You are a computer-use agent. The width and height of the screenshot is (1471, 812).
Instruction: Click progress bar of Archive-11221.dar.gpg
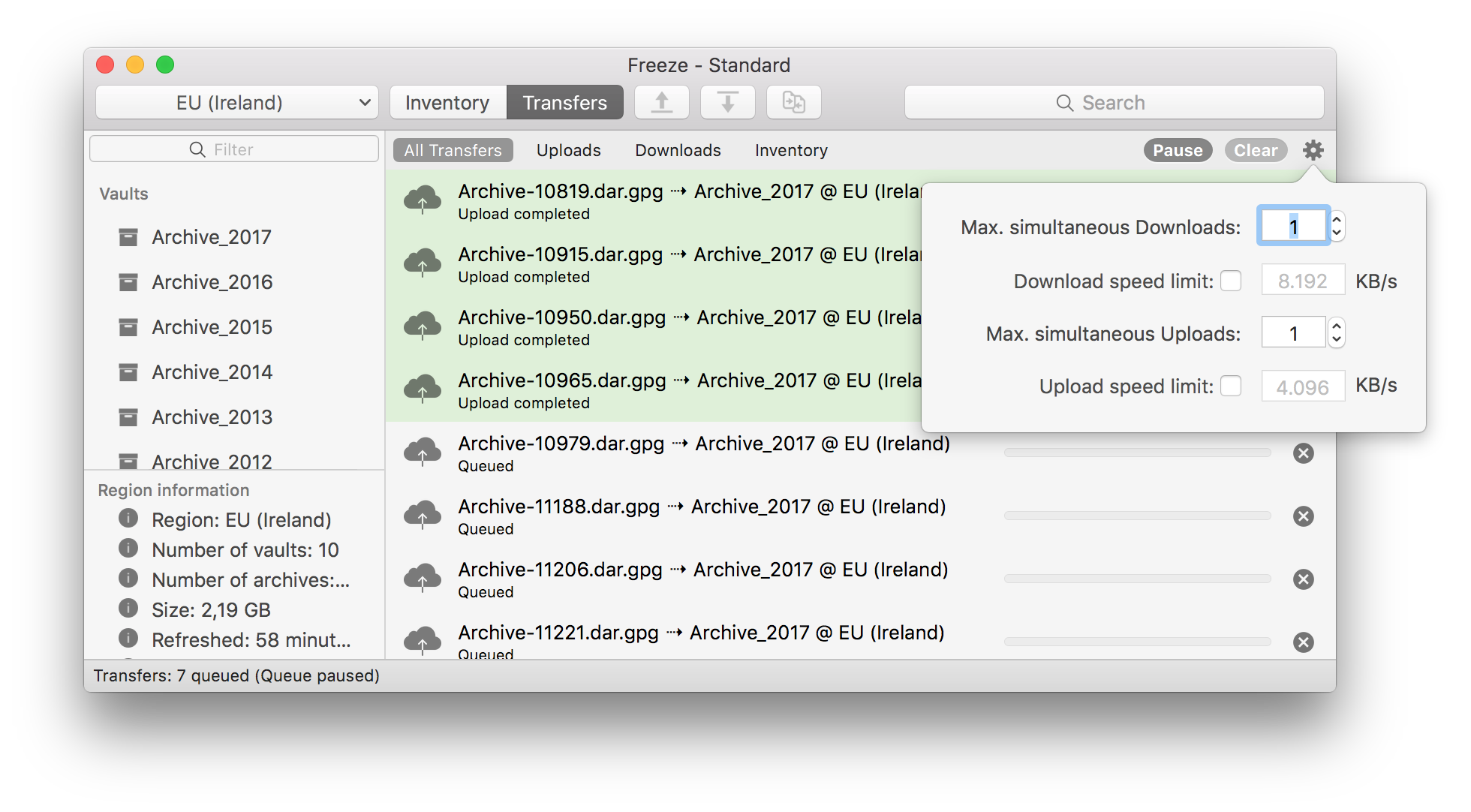(1137, 642)
